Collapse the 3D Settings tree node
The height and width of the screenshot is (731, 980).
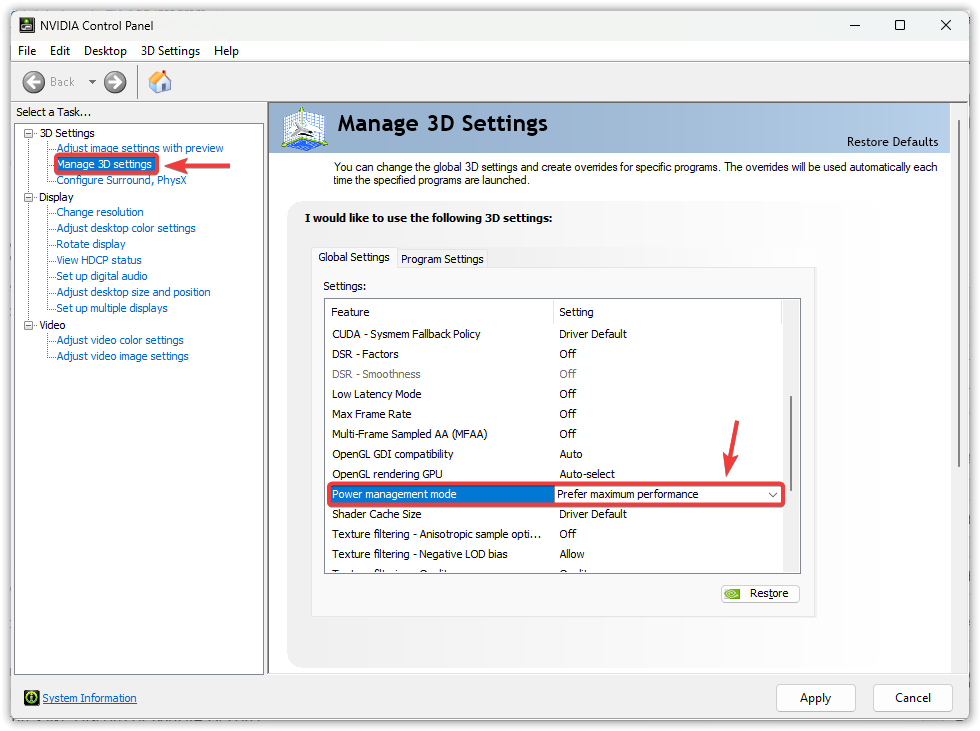[29, 133]
